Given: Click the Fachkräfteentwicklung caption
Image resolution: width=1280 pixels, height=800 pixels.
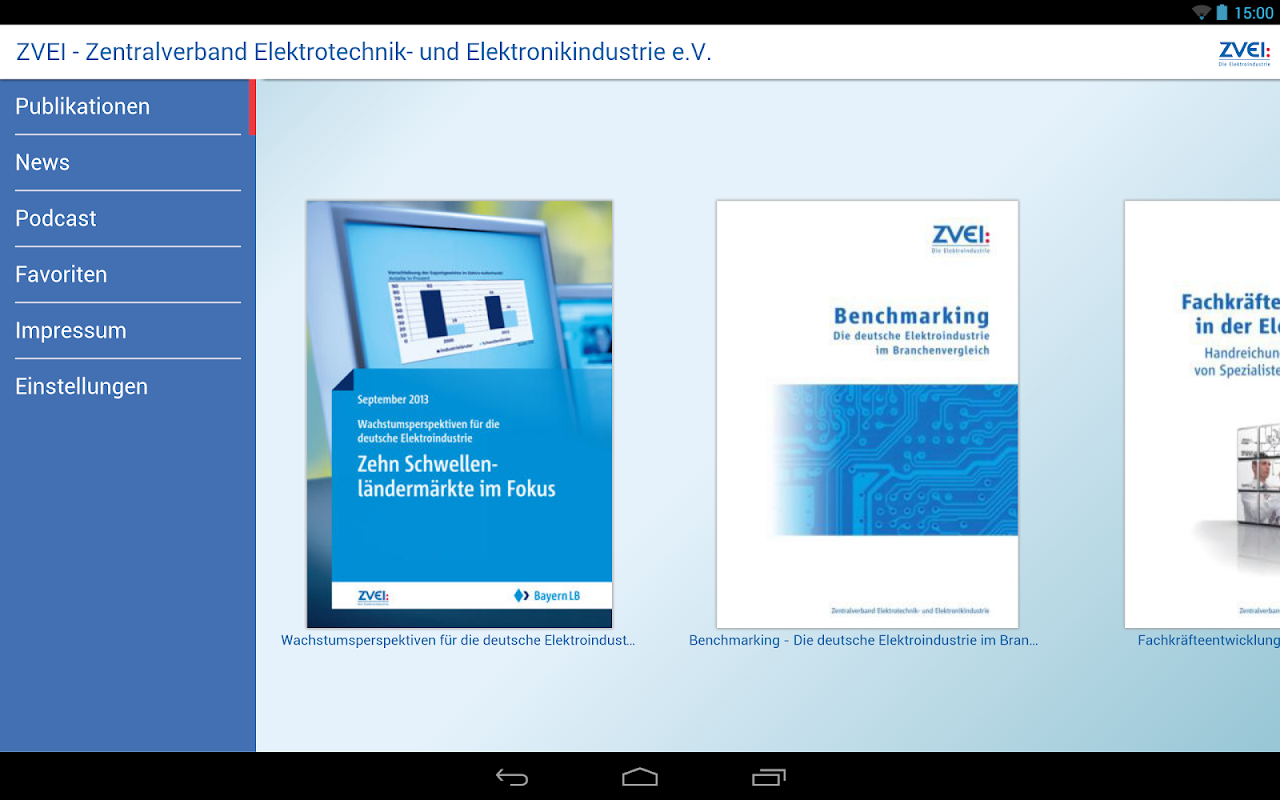Looking at the screenshot, I should [1209, 640].
